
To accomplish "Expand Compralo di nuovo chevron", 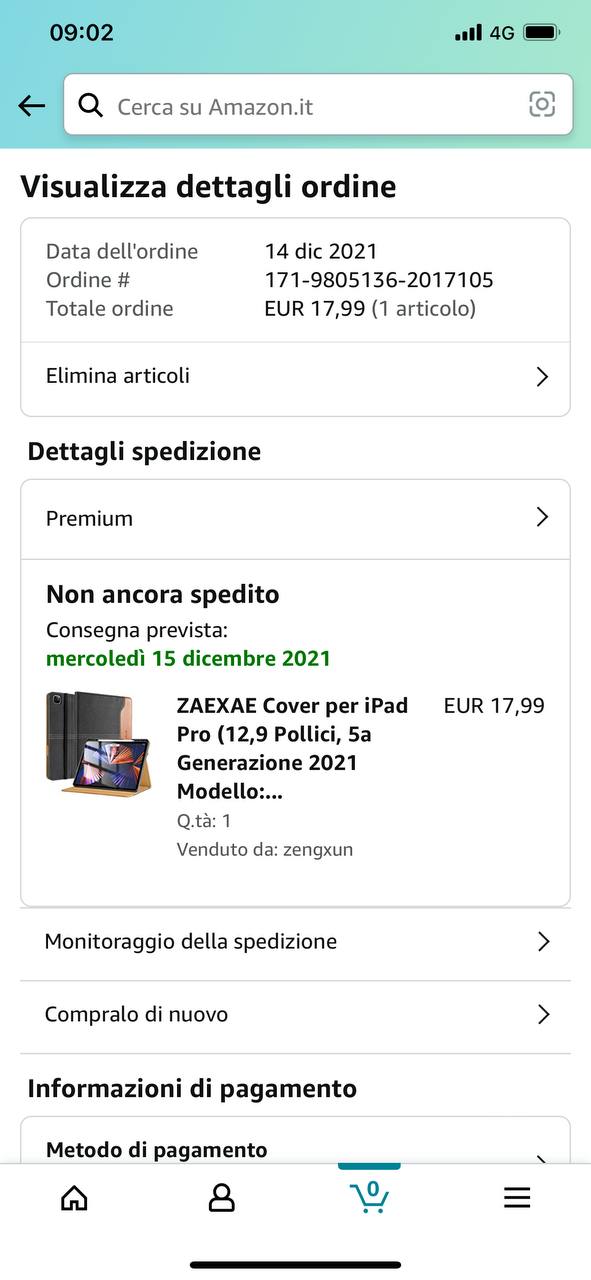I will coord(543,1014).
